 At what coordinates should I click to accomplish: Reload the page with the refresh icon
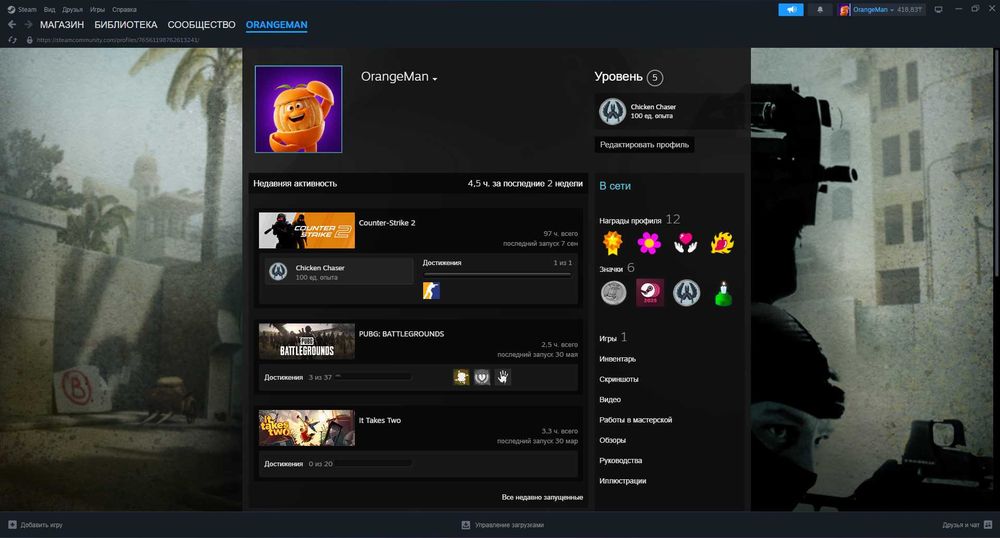(12, 40)
